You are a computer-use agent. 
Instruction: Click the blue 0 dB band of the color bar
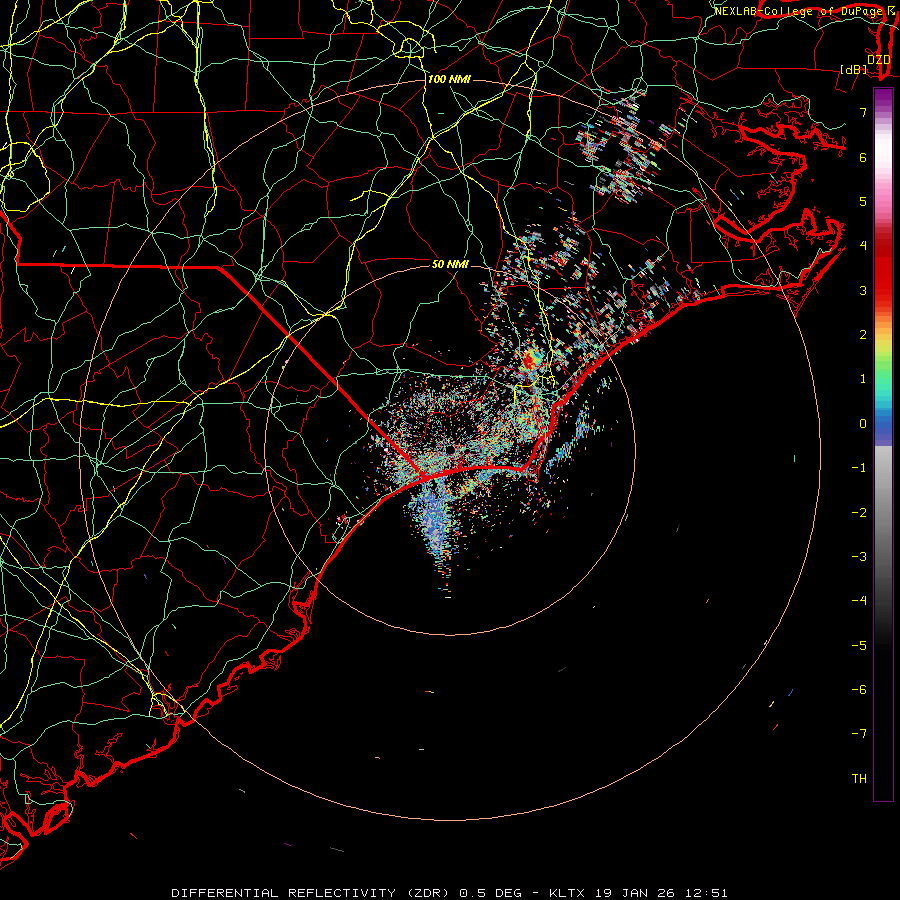(x=883, y=425)
